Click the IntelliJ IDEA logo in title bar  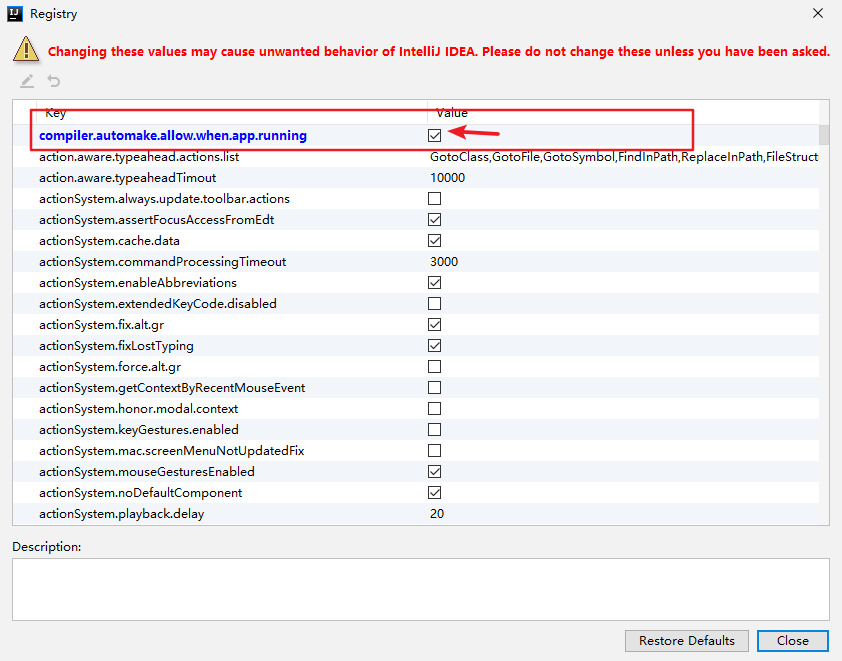[x=15, y=14]
